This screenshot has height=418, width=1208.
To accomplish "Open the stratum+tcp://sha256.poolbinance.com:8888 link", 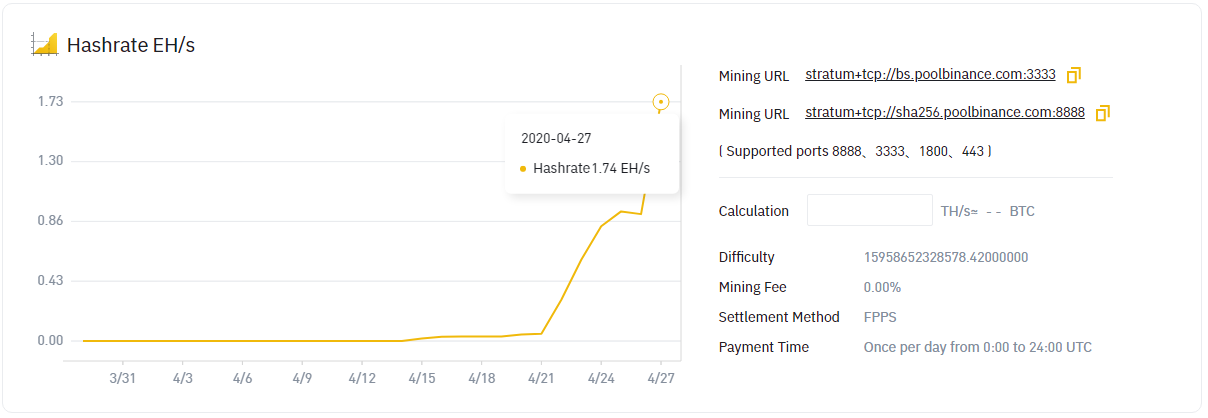I will 944,113.
